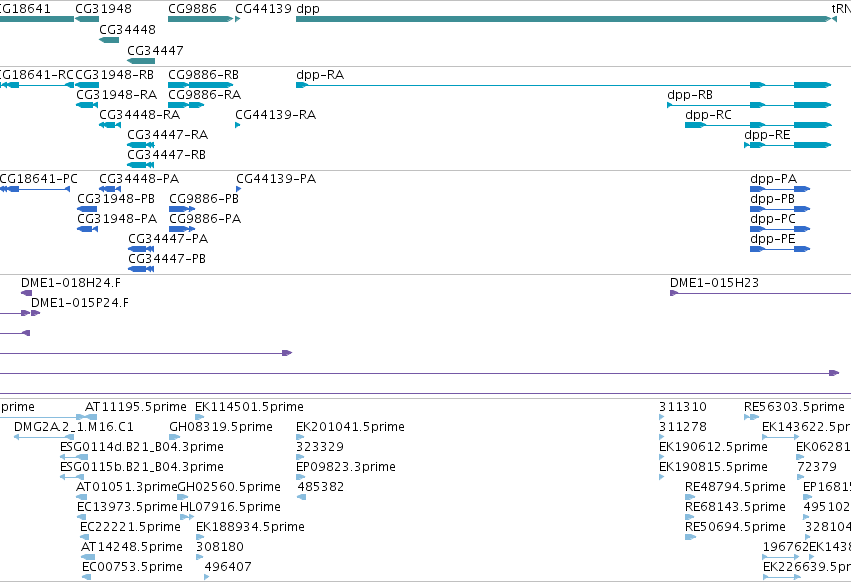Select the RE50694.5prime EST
851x582 pixels.
pos(690,537)
